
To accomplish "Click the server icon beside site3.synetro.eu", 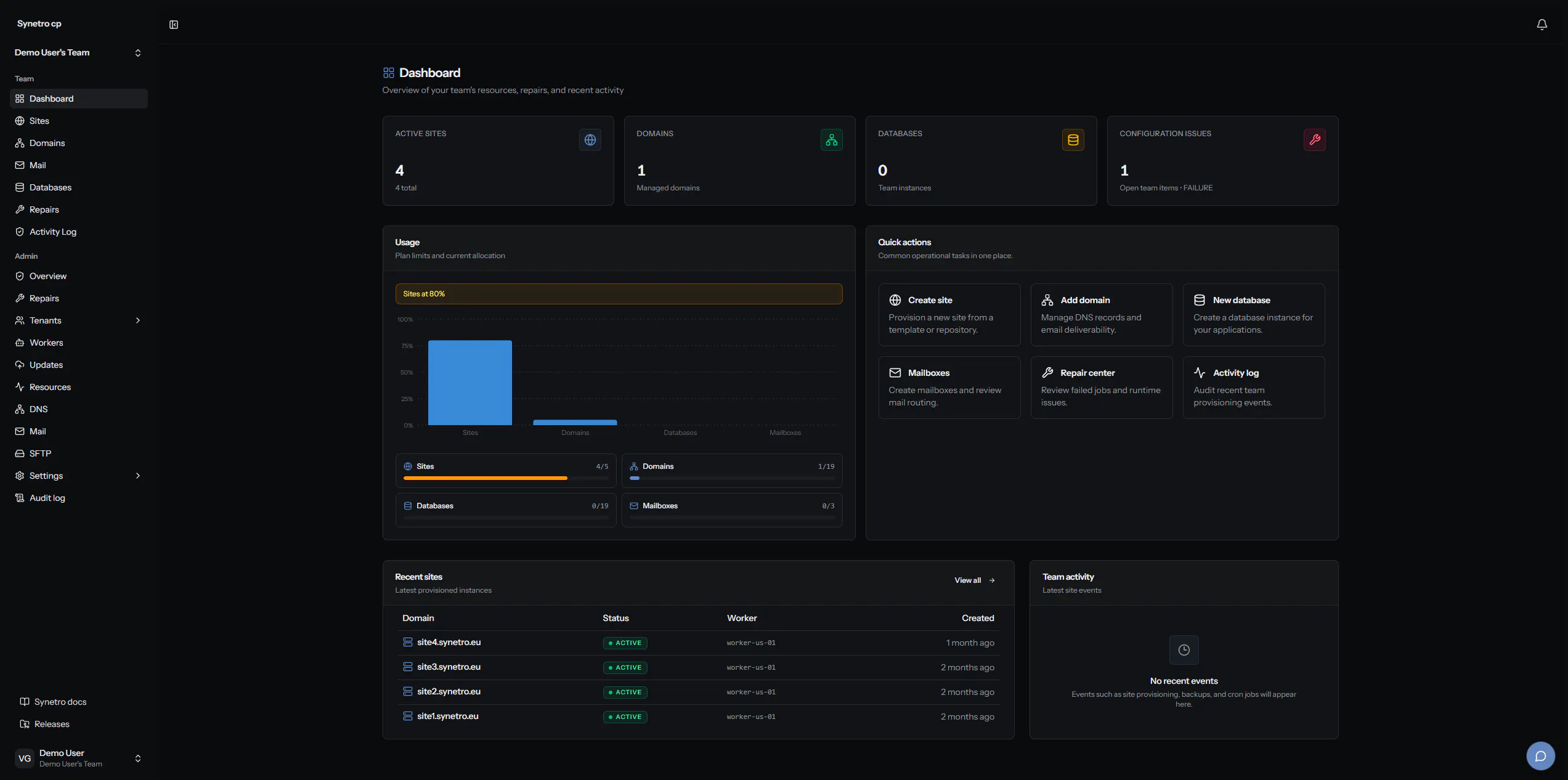I will click(x=408, y=667).
